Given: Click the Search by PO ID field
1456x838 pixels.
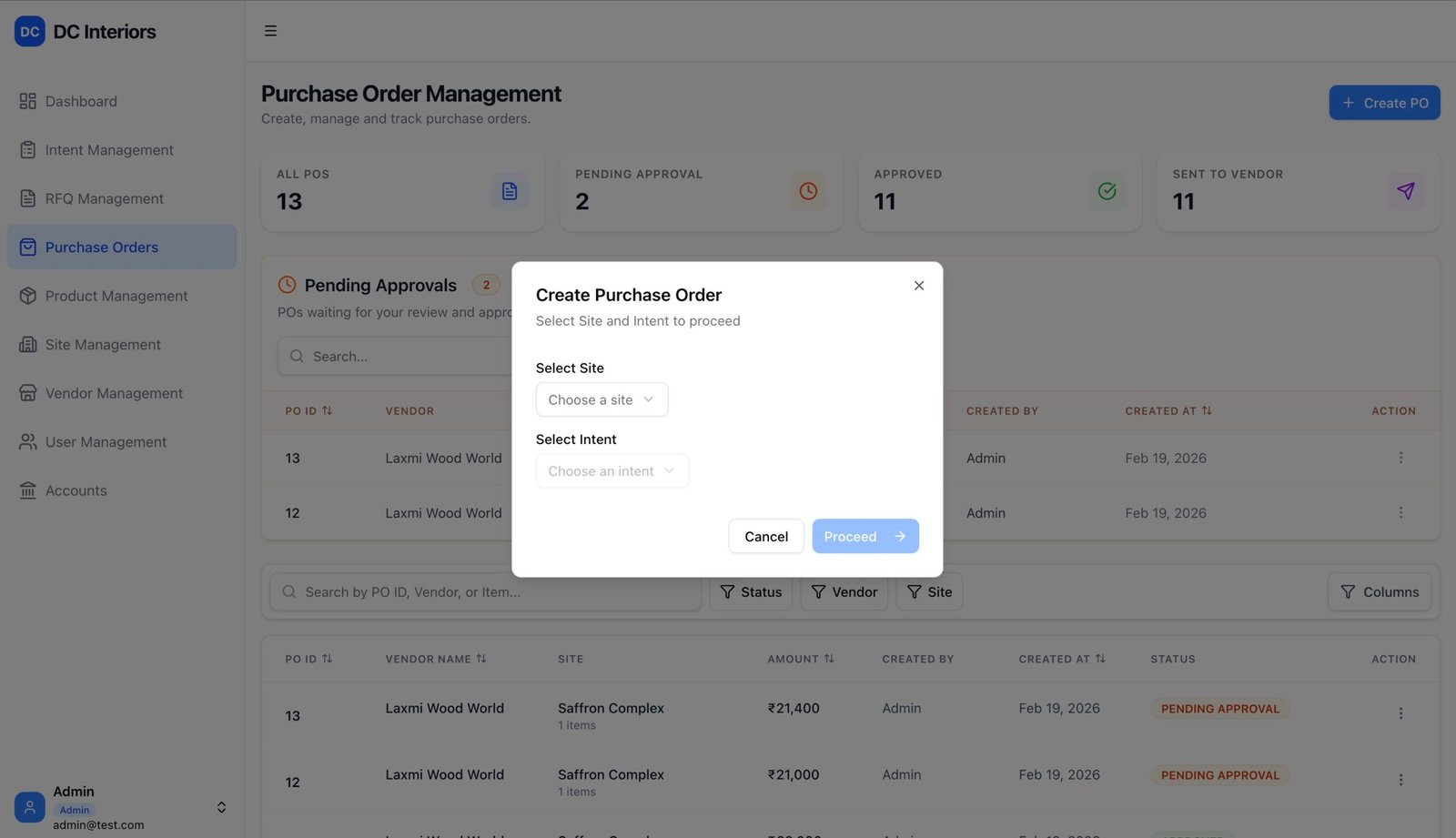Looking at the screenshot, I should pyautogui.click(x=491, y=592).
